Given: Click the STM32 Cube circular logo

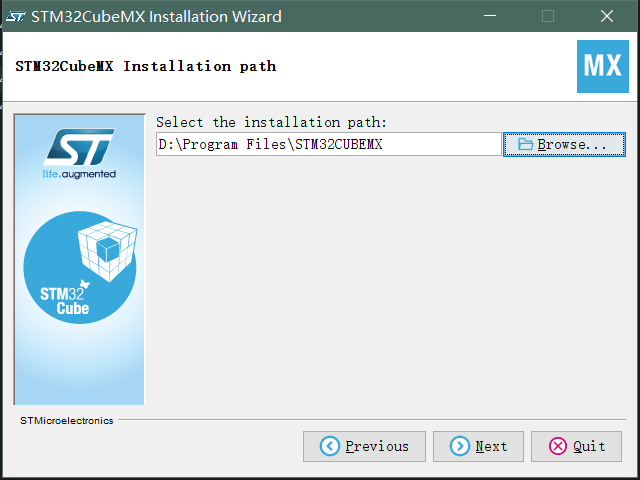Looking at the screenshot, I should click(x=80, y=267).
